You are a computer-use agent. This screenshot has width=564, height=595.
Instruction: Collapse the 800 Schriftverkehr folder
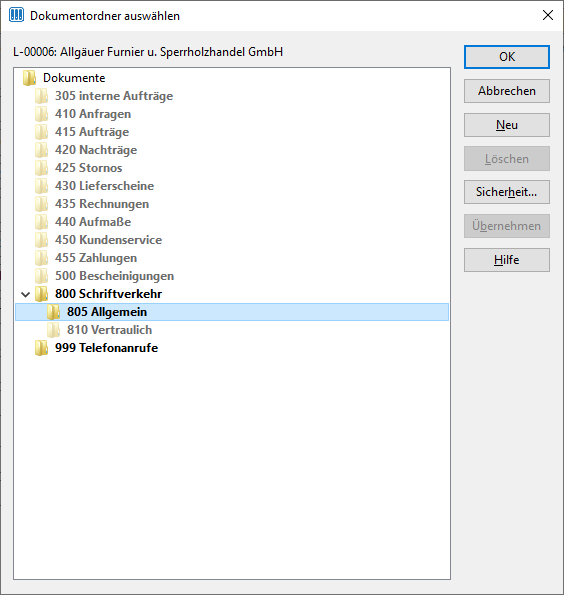coord(25,294)
